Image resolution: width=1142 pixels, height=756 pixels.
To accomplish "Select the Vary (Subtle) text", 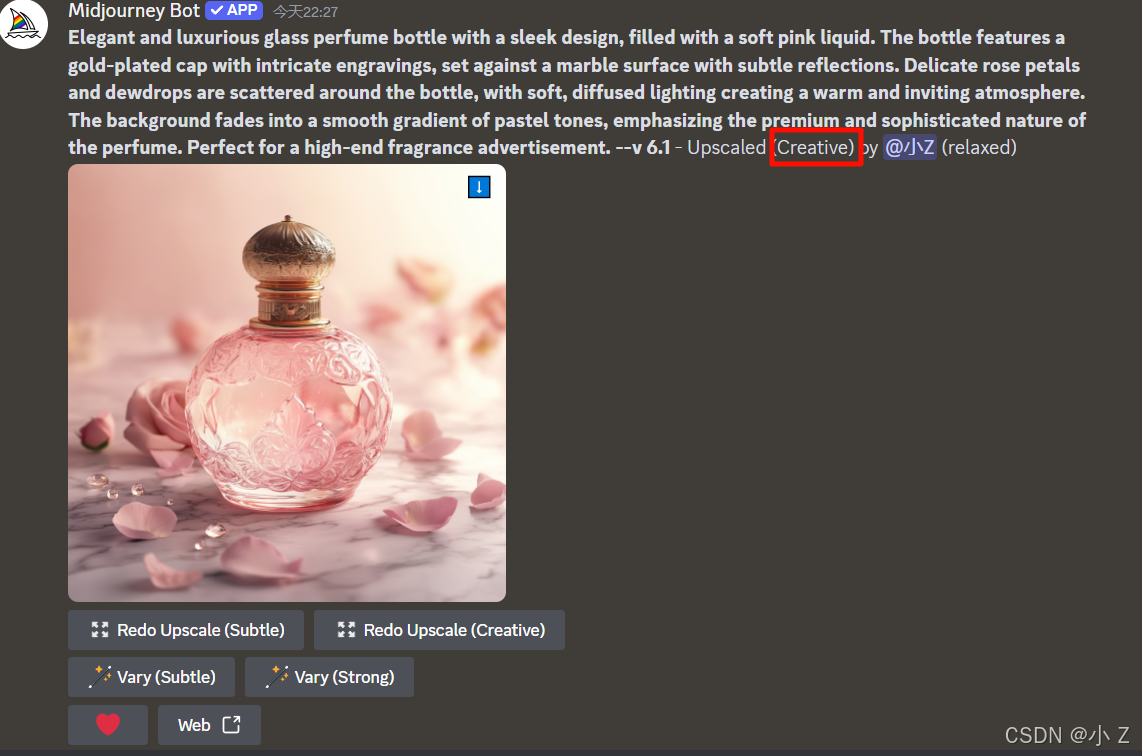I will point(166,677).
